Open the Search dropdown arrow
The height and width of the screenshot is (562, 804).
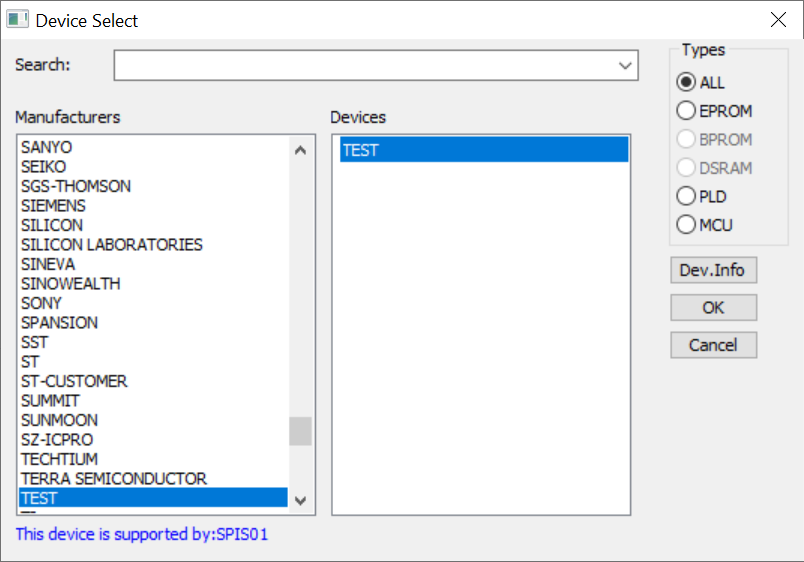tap(625, 66)
